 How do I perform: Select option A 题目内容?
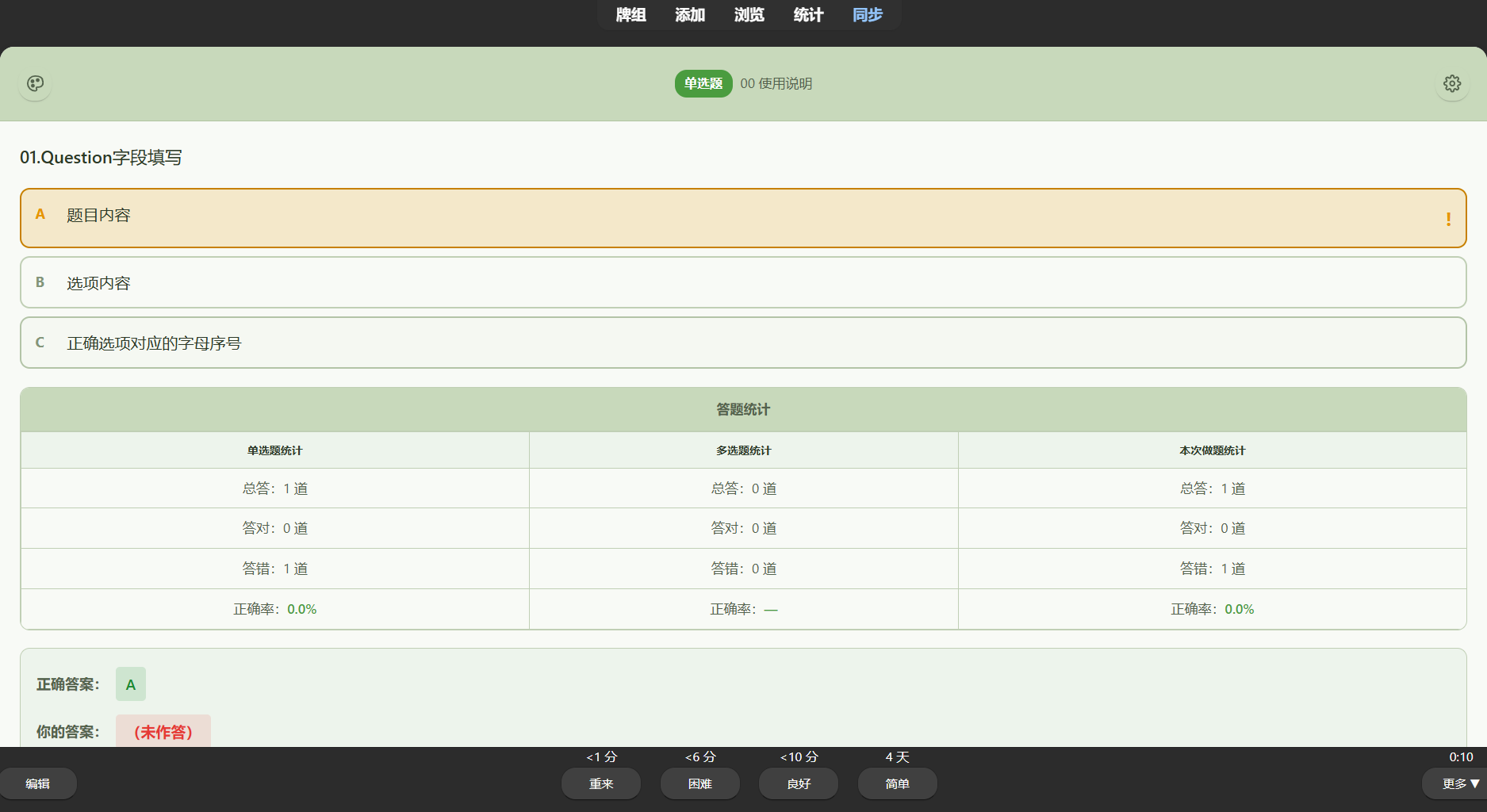(743, 218)
